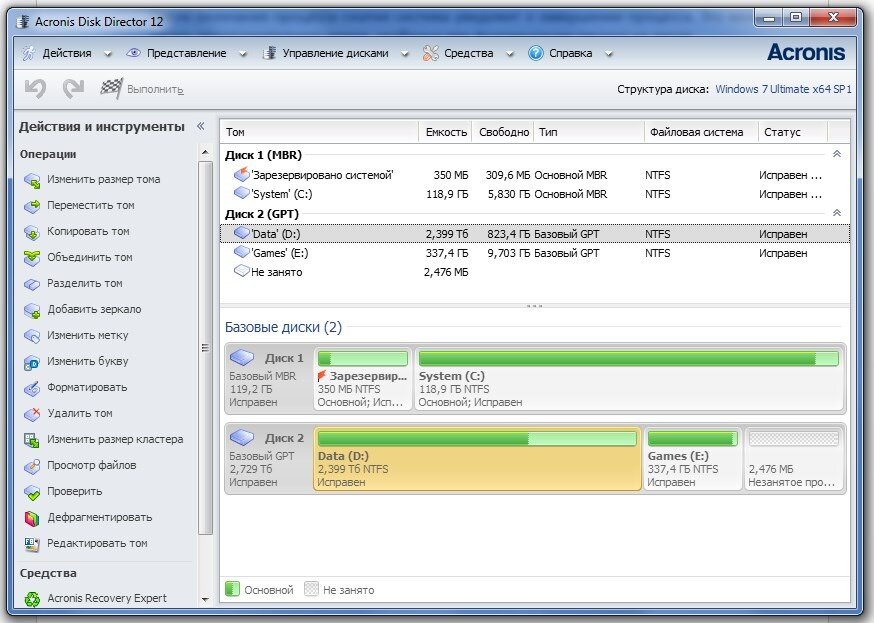Viewport: 874px width, 623px height.
Task: Click the Изменить размер тома icon
Action: [x=32, y=180]
